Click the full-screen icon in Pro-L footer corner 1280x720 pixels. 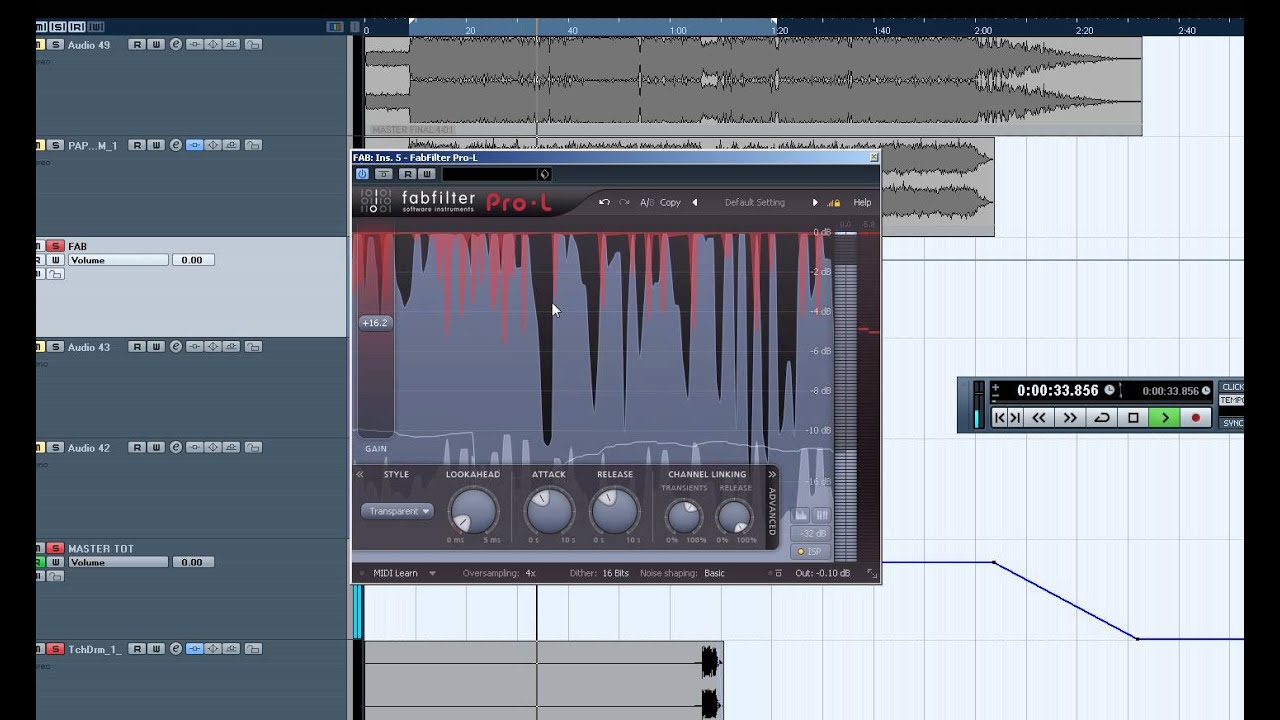(871, 573)
